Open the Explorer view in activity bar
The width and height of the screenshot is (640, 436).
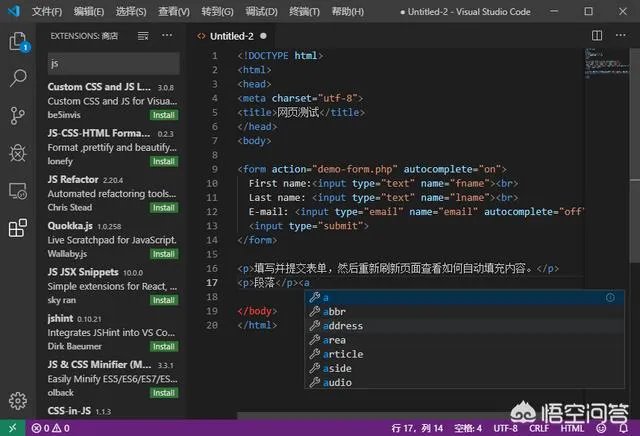tap(18, 42)
